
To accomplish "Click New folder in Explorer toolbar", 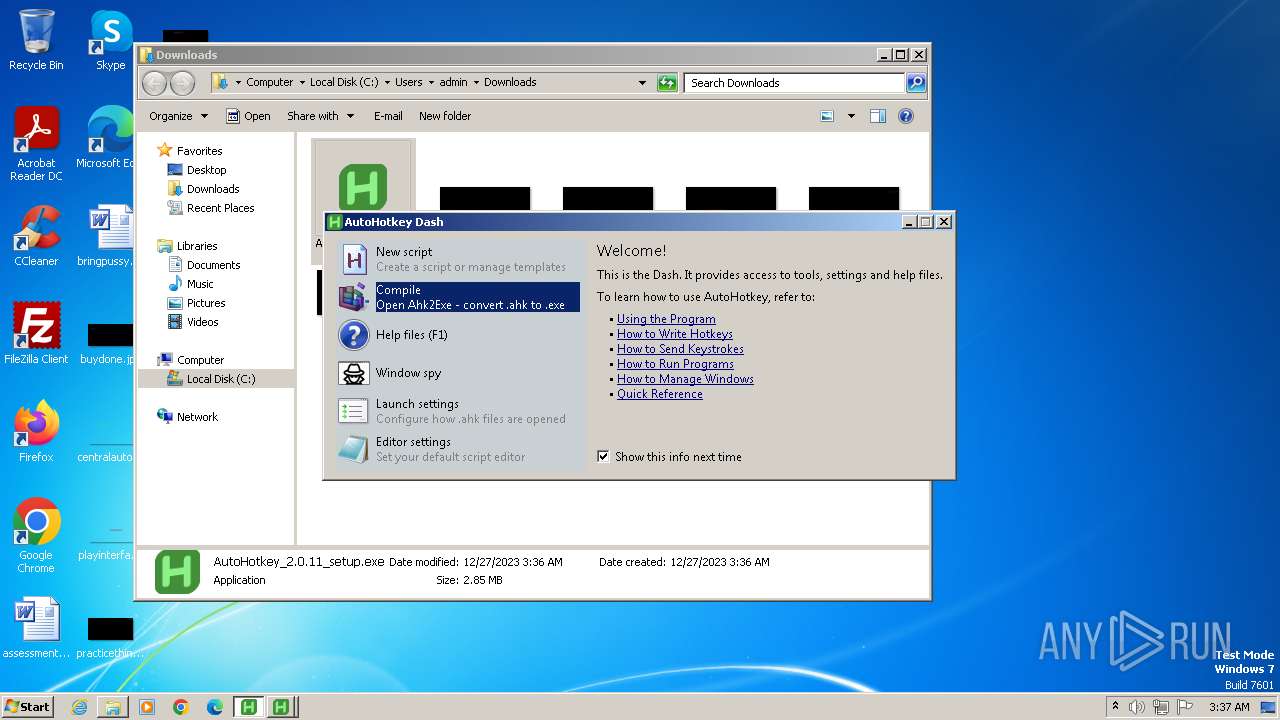I will click(x=445, y=116).
